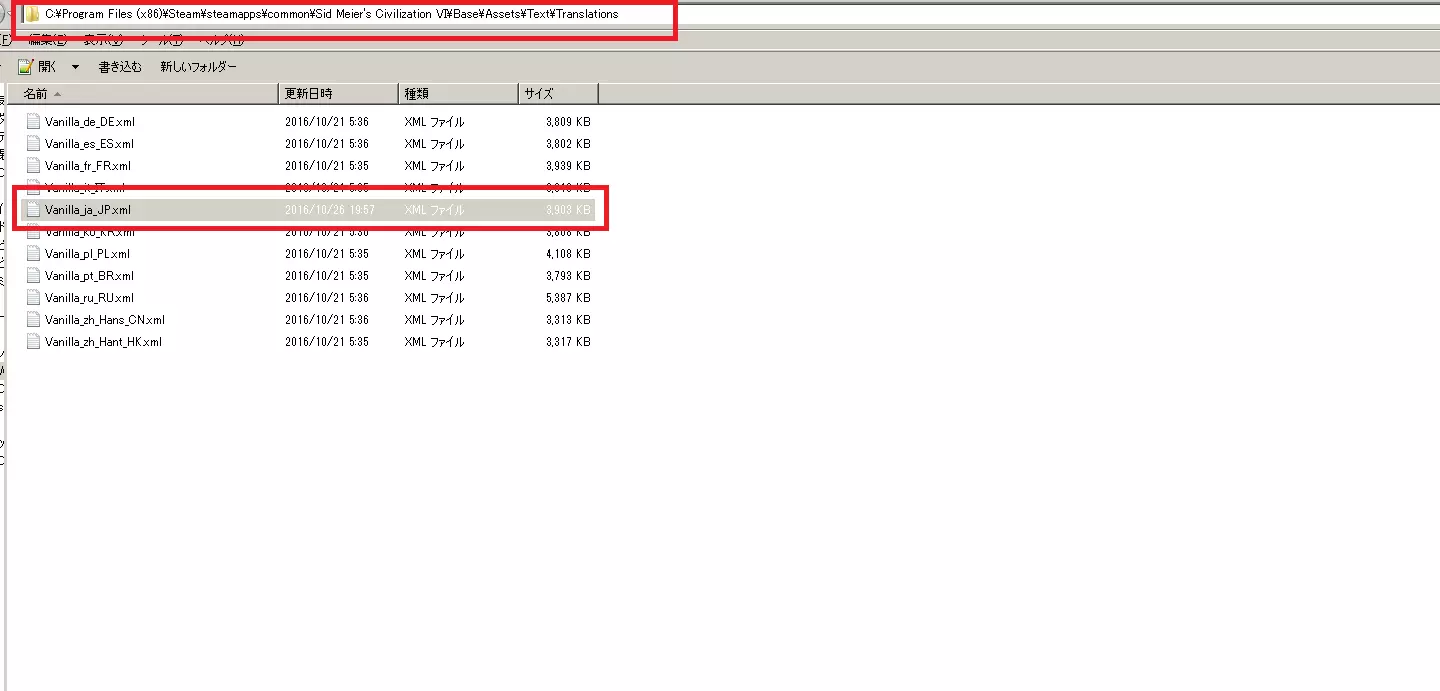The width and height of the screenshot is (1440, 691).
Task: Select the file name Vanilla_pt_BR.xml
Action: tap(89, 275)
